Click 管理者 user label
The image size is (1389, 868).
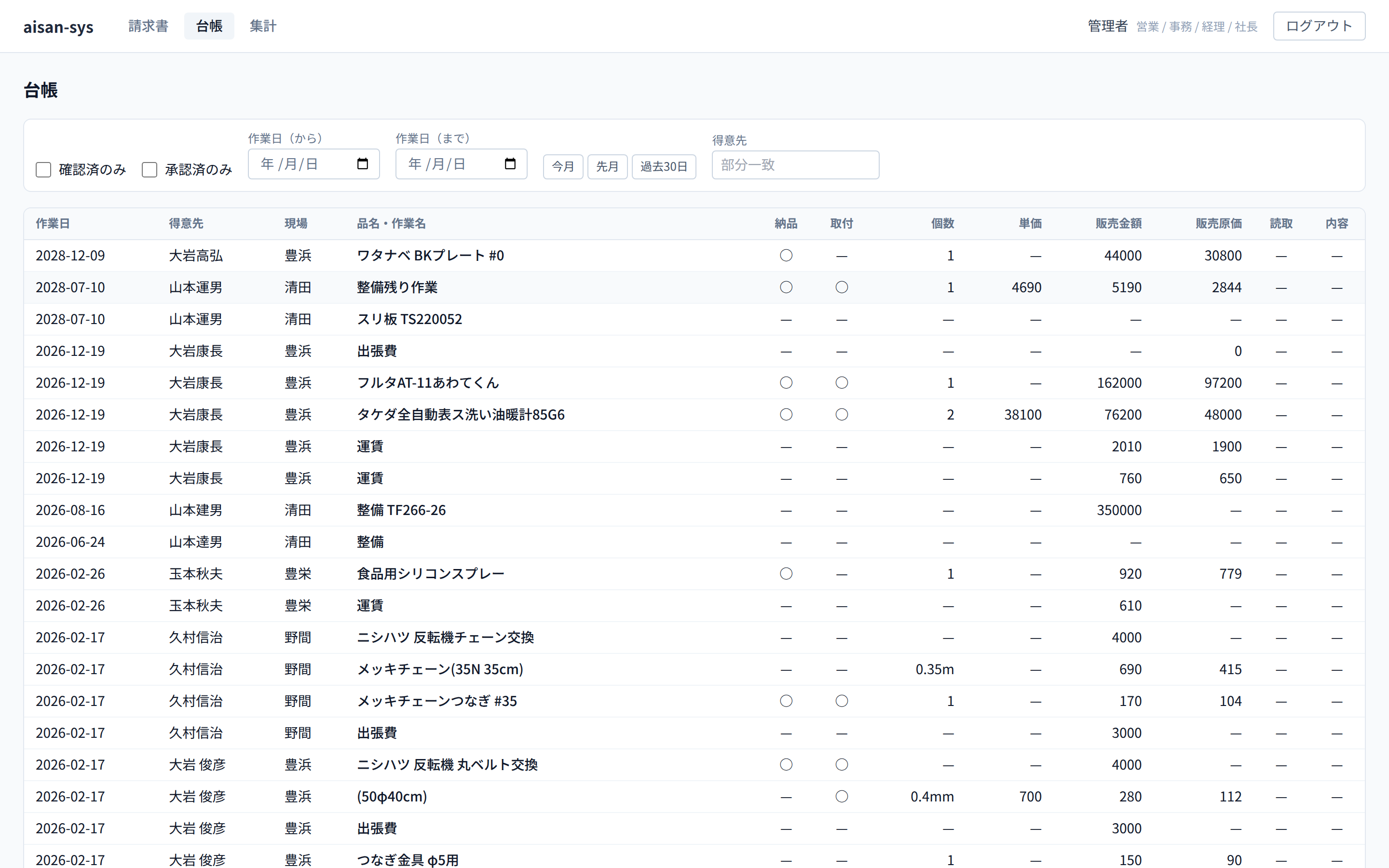pyautogui.click(x=1107, y=26)
